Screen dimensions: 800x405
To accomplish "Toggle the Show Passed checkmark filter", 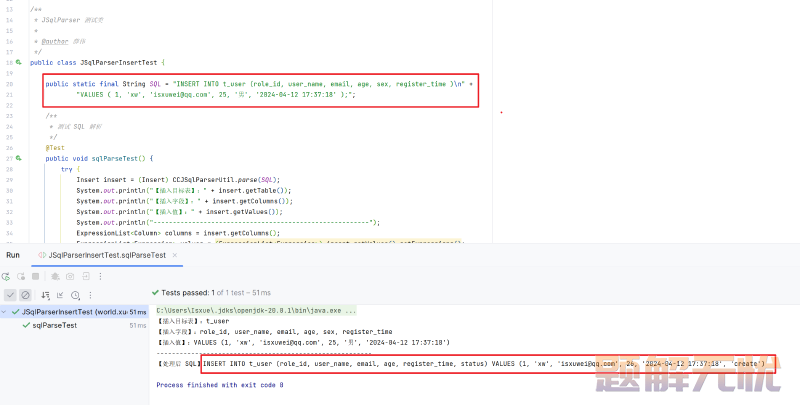I will click(10, 295).
